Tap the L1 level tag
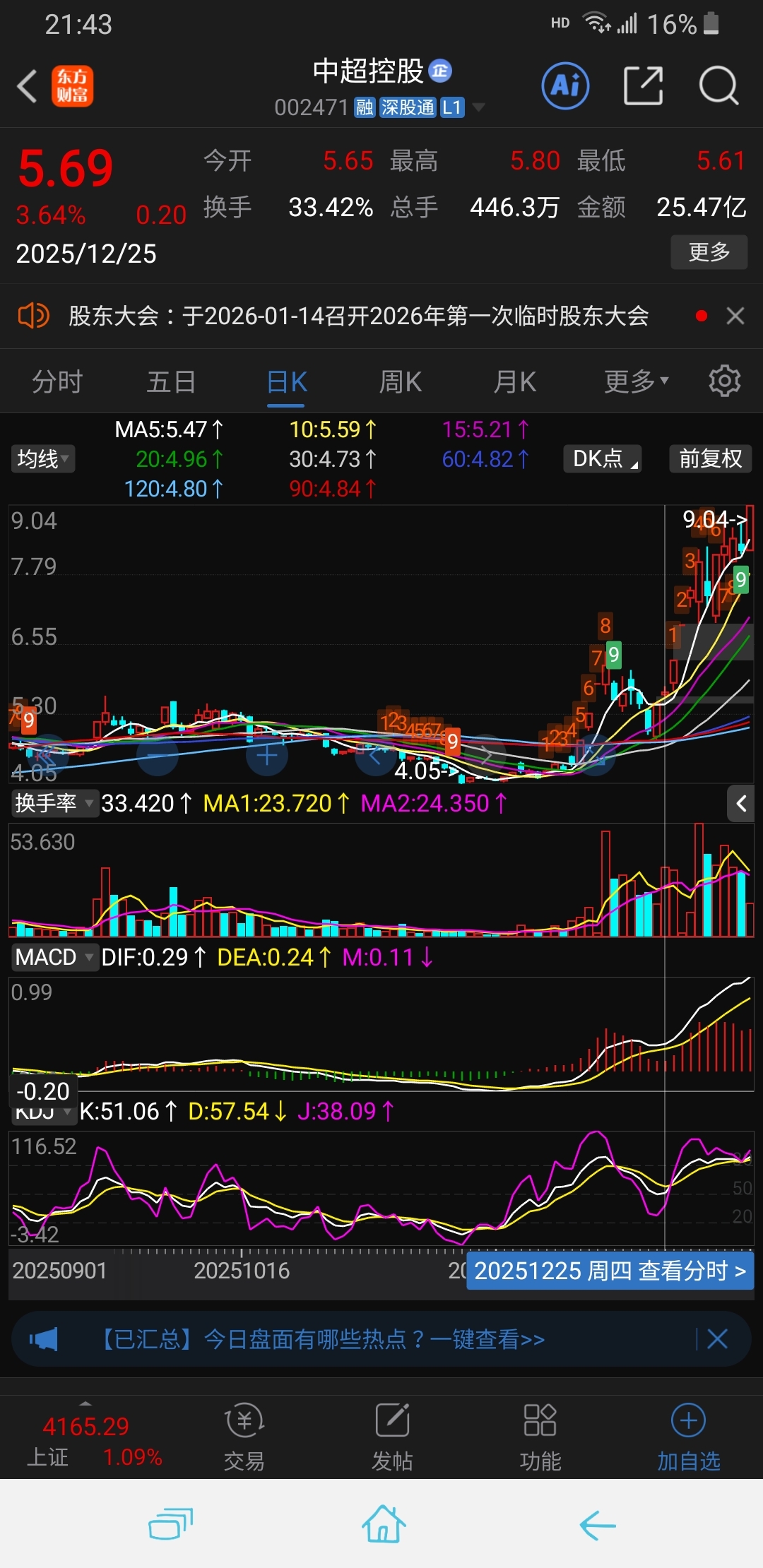763x1568 pixels. 452,107
